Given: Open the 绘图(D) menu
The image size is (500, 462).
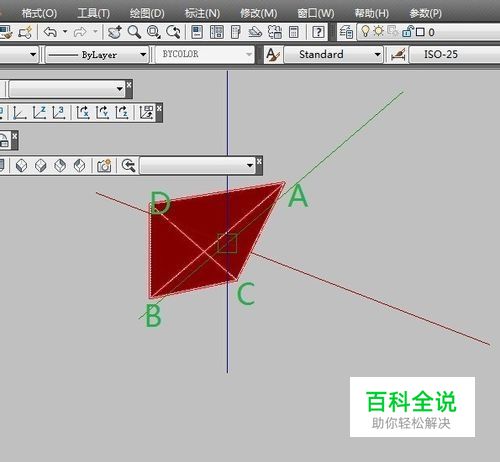Looking at the screenshot, I should point(147,13).
